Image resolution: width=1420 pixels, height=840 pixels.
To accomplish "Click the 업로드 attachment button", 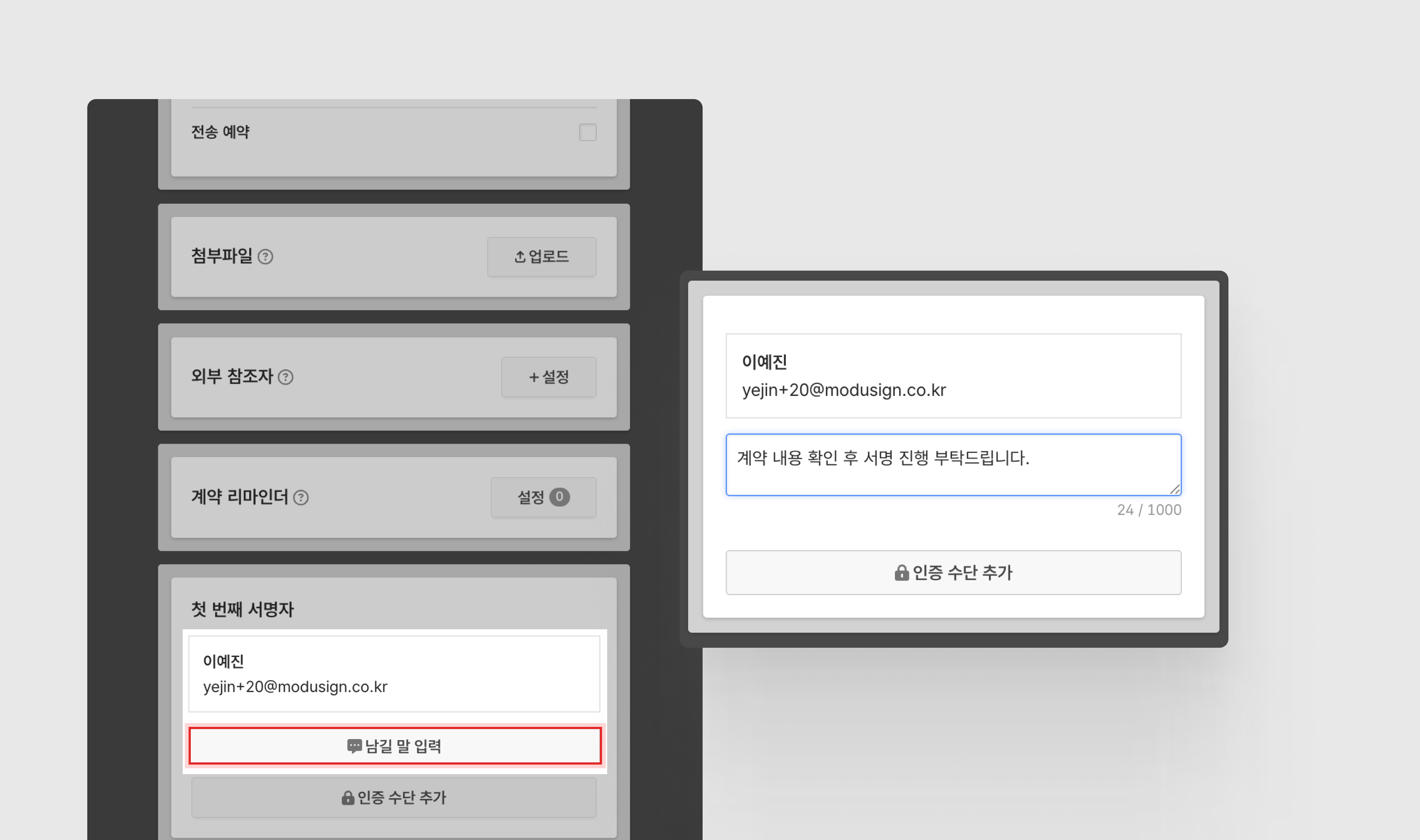I will [x=541, y=257].
